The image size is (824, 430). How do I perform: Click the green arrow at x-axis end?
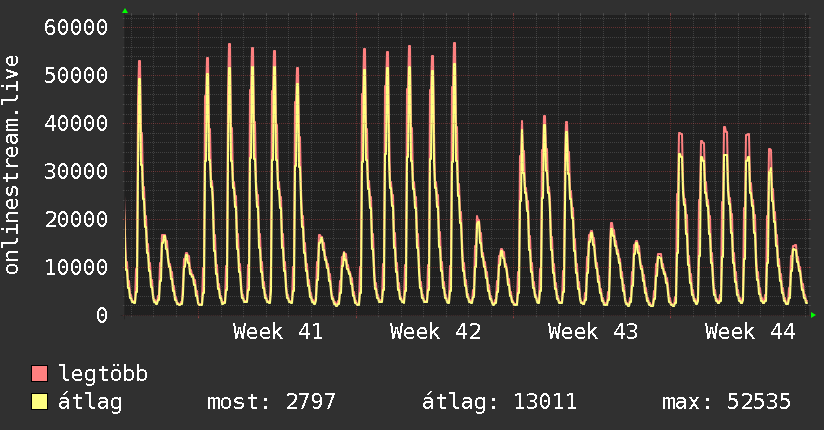point(813,315)
